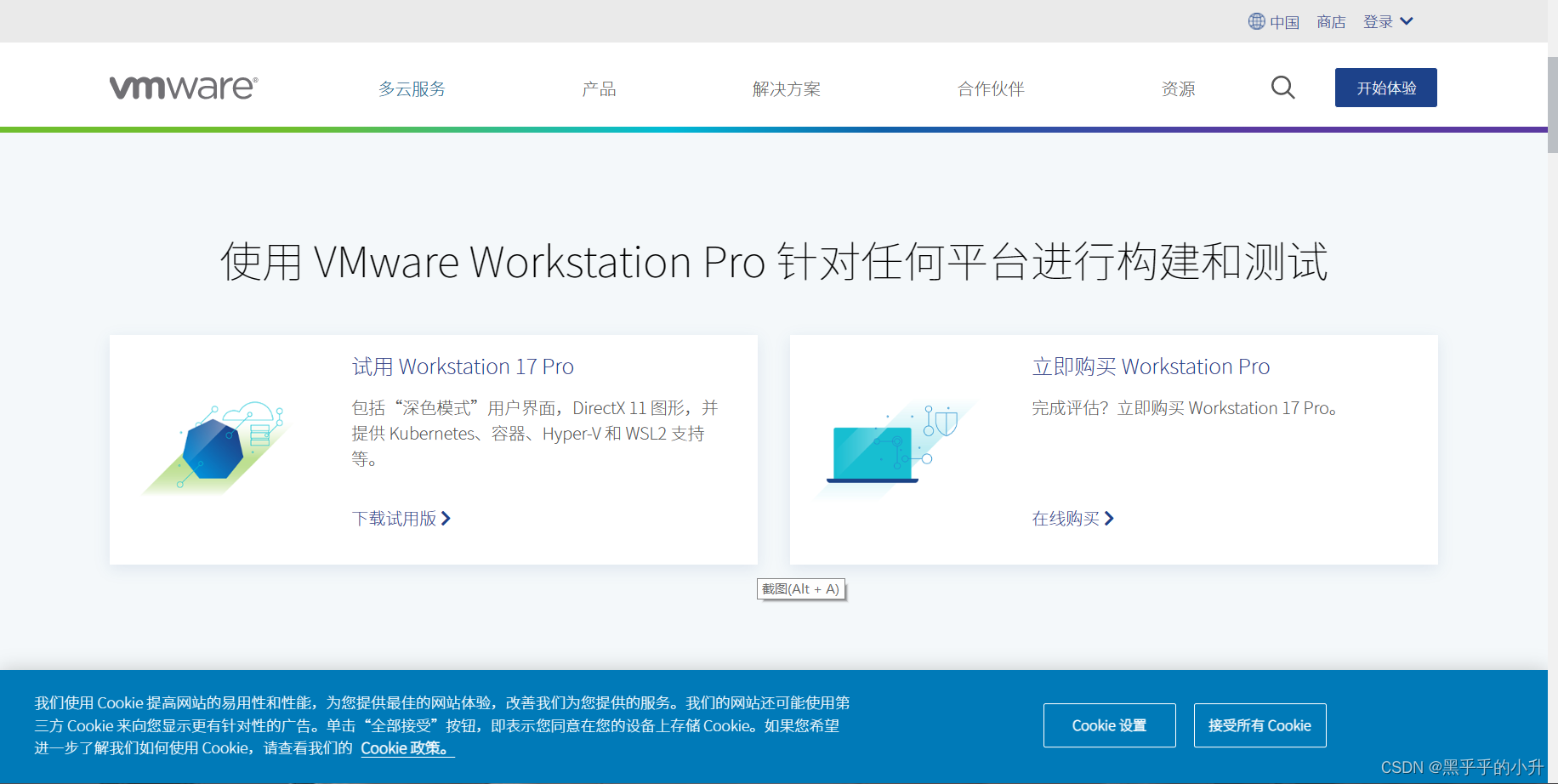
Task: Click the Workstation 17 Pro trial illustration
Action: coord(215,448)
